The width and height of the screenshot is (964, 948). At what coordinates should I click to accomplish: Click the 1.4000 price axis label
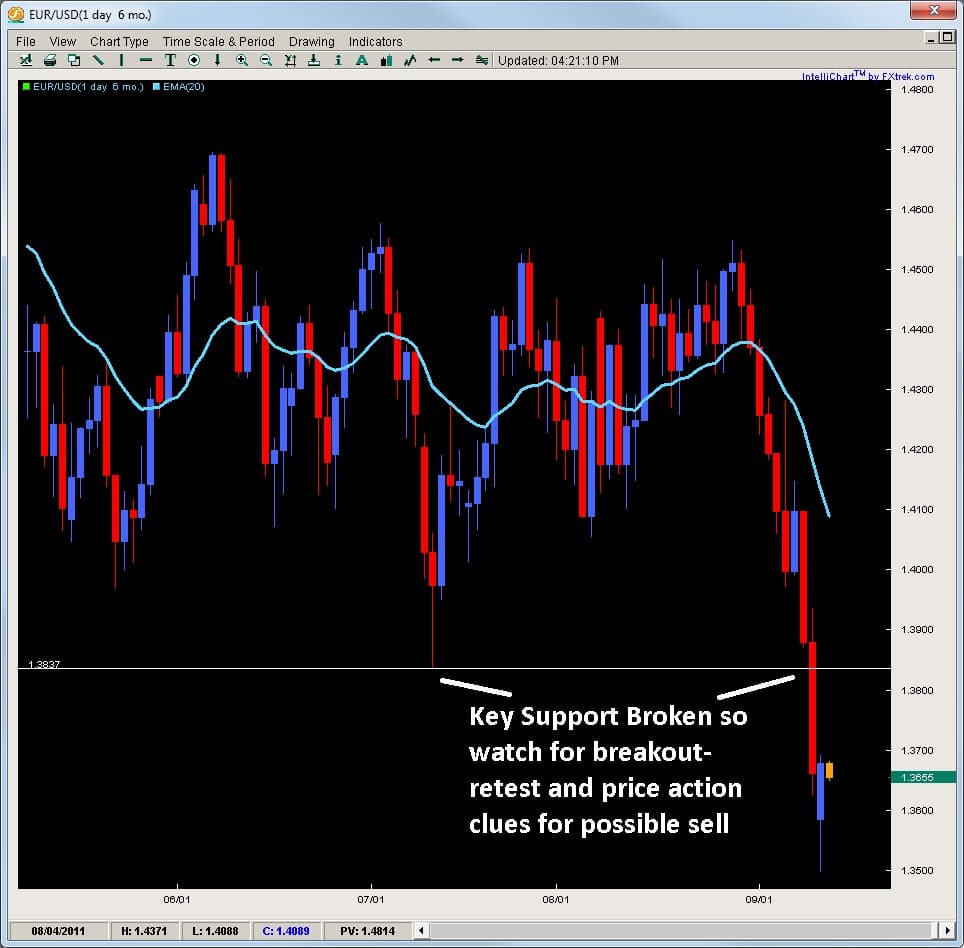tap(917, 569)
